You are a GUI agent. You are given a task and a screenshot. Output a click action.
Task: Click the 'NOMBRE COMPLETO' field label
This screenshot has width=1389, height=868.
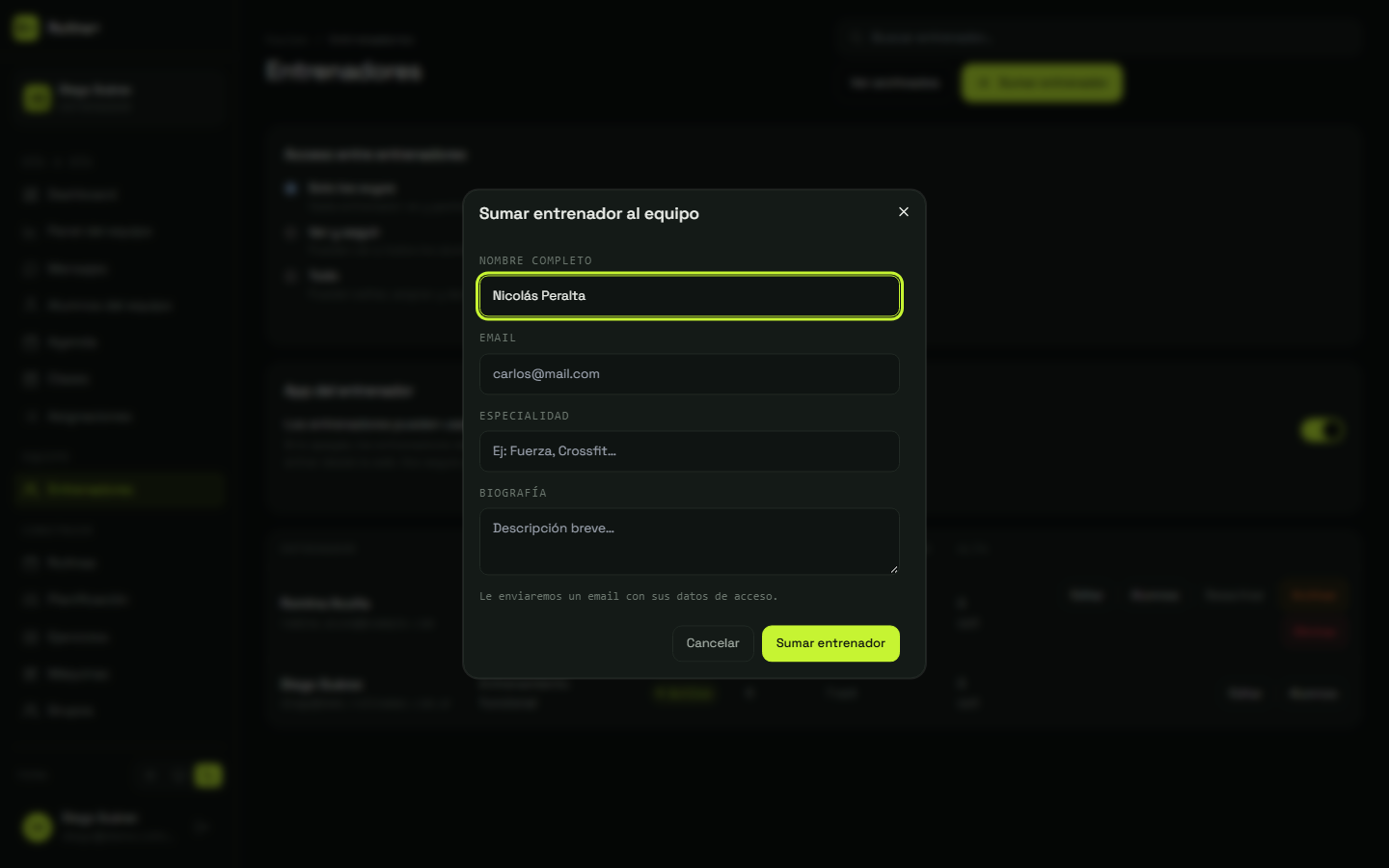pyautogui.click(x=535, y=260)
